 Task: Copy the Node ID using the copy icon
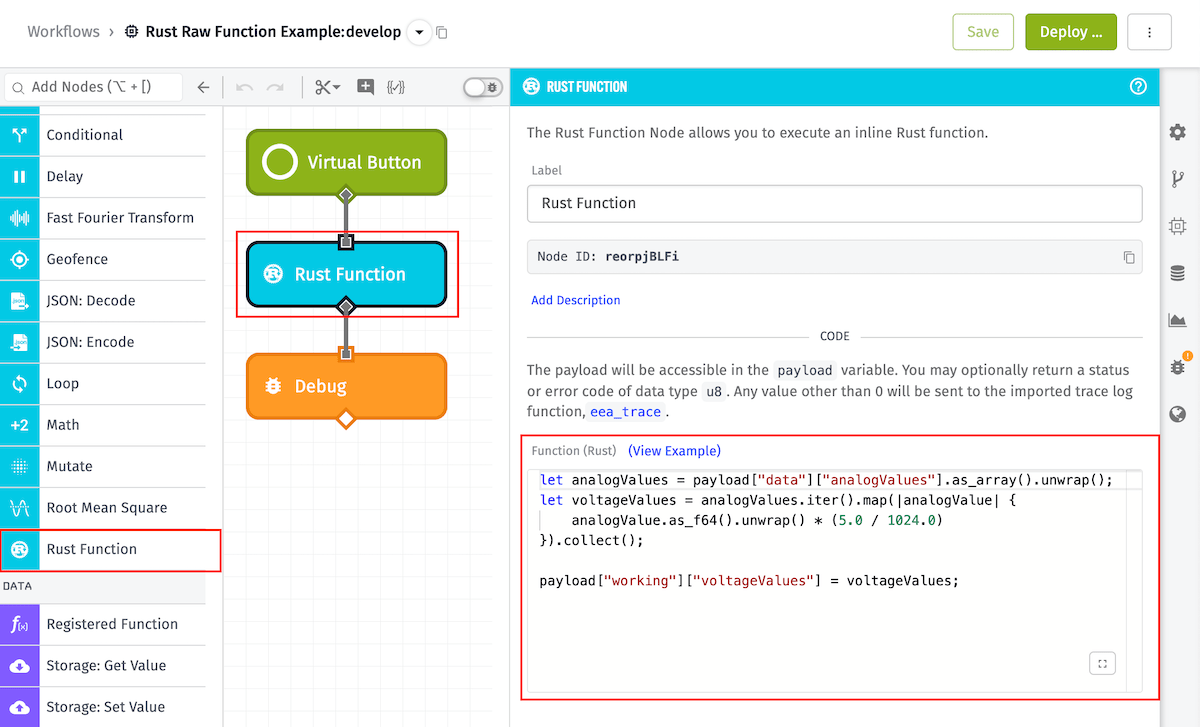[1129, 257]
